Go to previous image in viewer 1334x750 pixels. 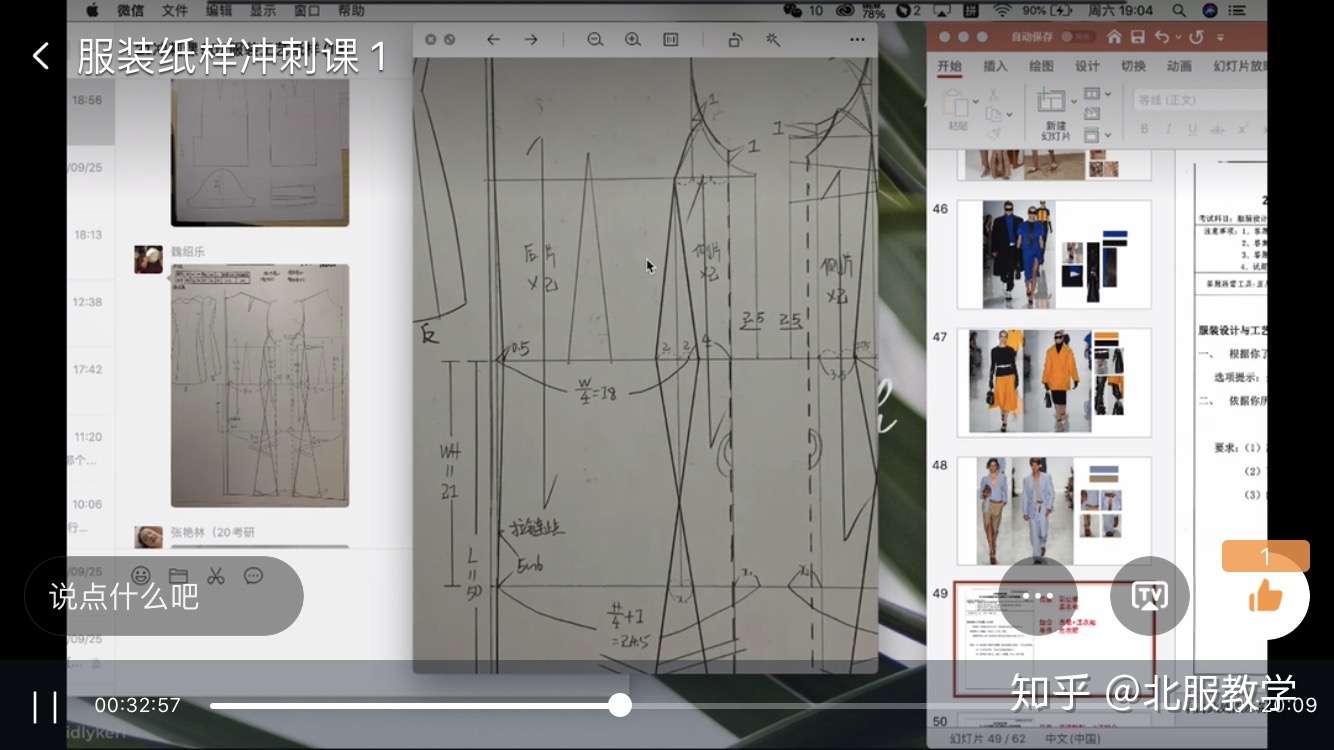coord(493,40)
